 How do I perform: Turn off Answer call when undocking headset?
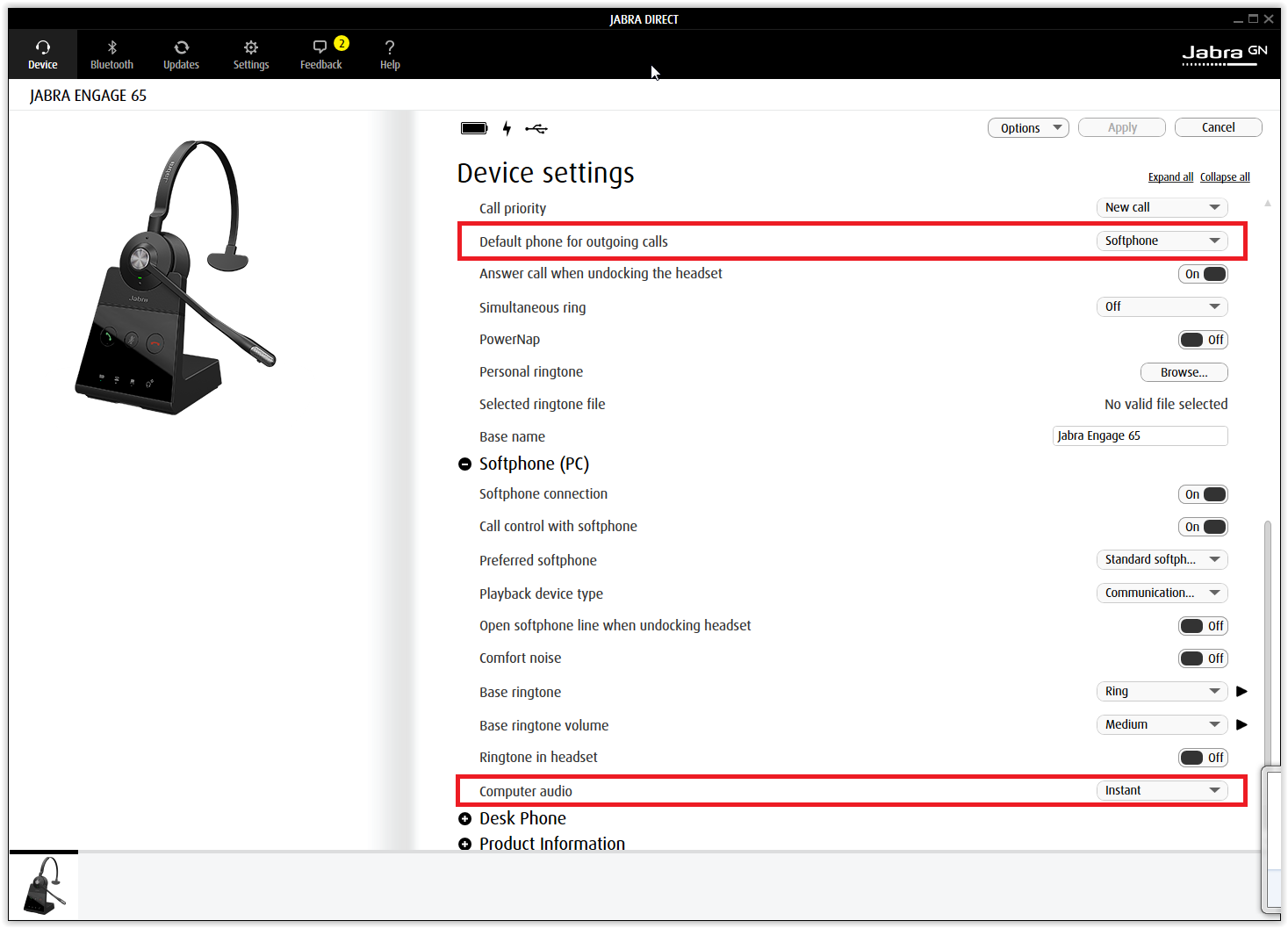pos(1203,273)
